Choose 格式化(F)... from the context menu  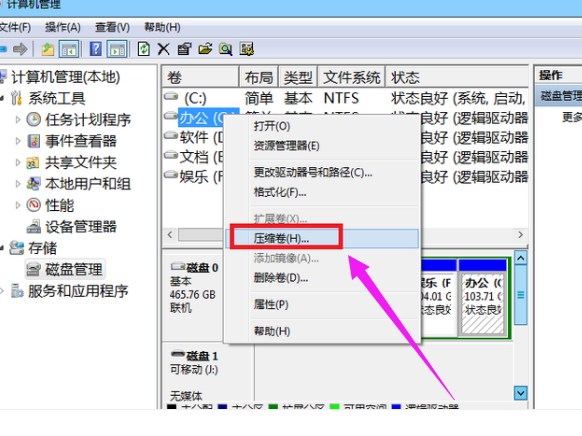(280, 192)
